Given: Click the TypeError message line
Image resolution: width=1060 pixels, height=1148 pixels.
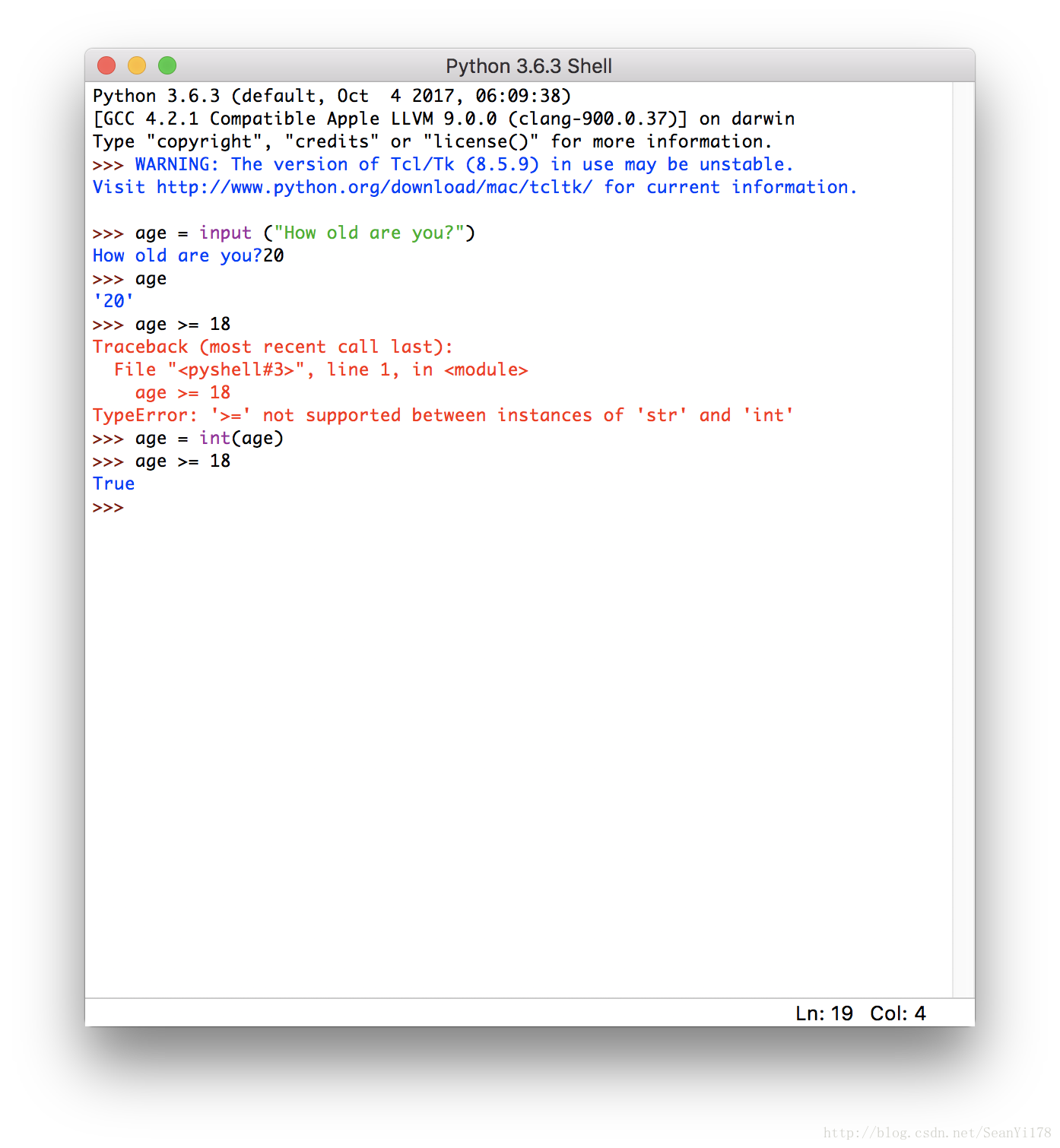Looking at the screenshot, I should click(443, 415).
